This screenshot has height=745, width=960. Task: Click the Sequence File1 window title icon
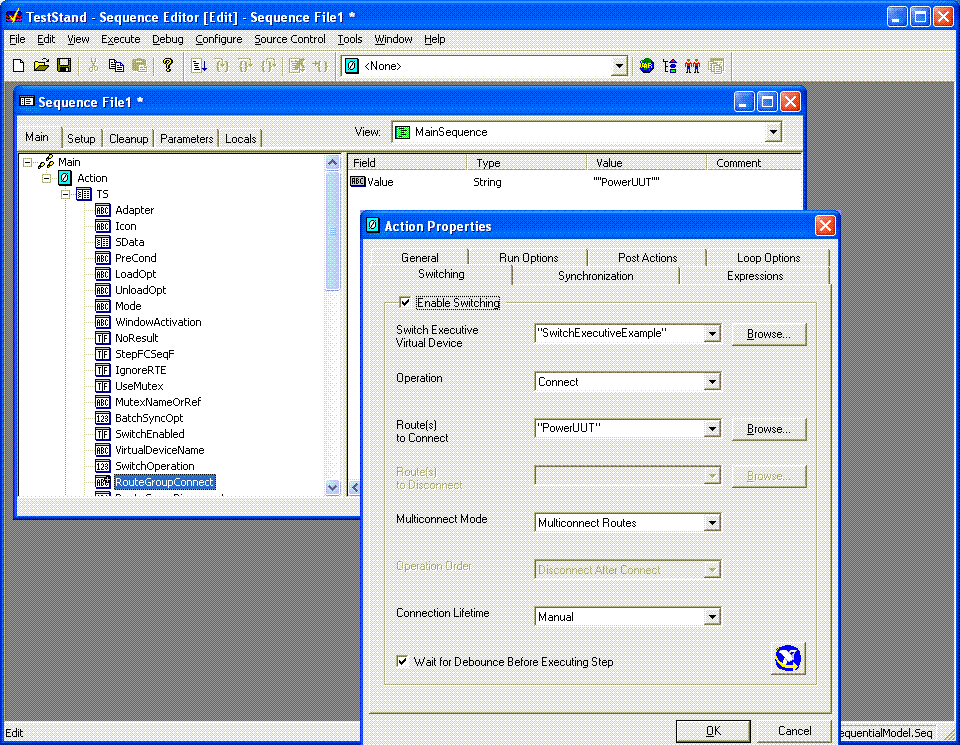(26, 102)
